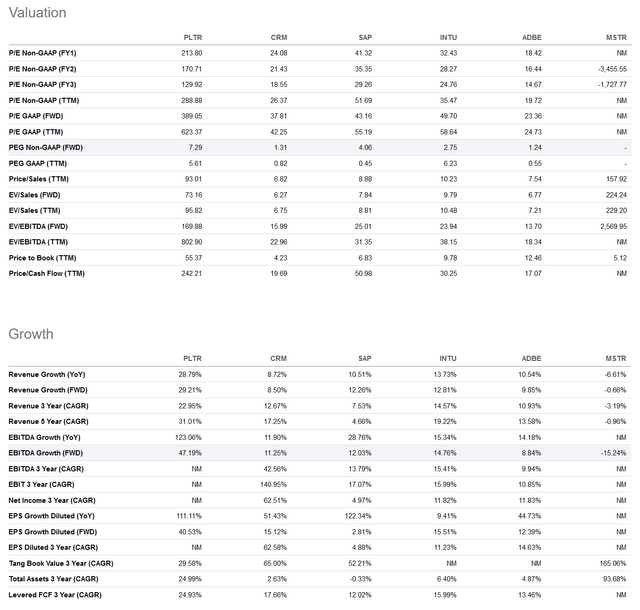
Task: Select P/E Non-GAAP (FY3) row label
Action: point(42,85)
